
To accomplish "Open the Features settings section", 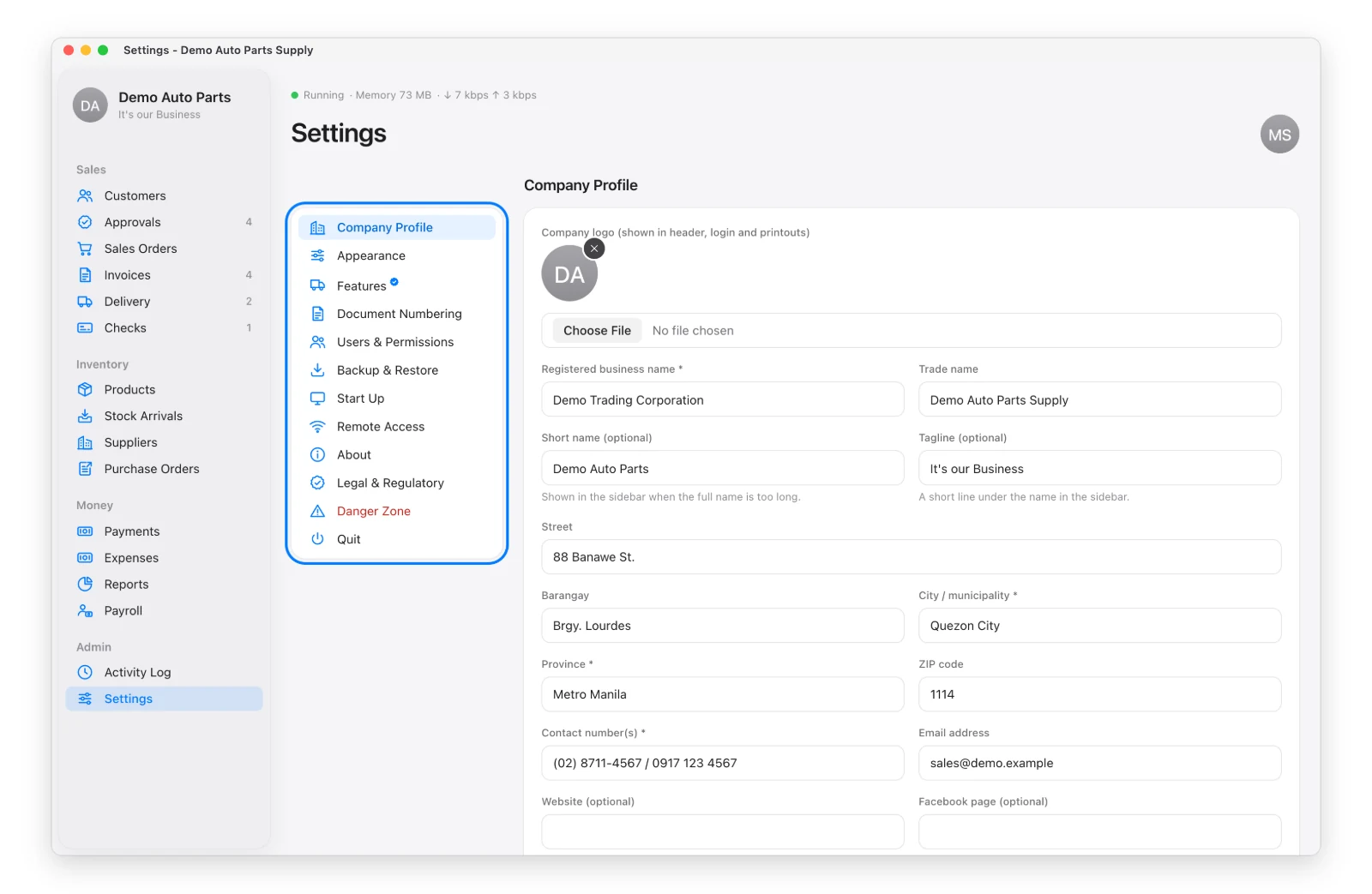I will (x=397, y=285).
